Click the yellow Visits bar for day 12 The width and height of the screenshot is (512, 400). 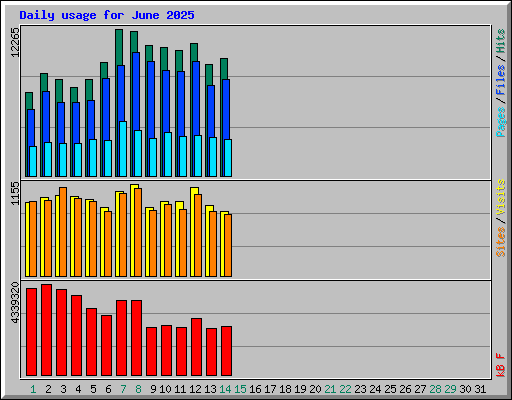click(x=193, y=232)
